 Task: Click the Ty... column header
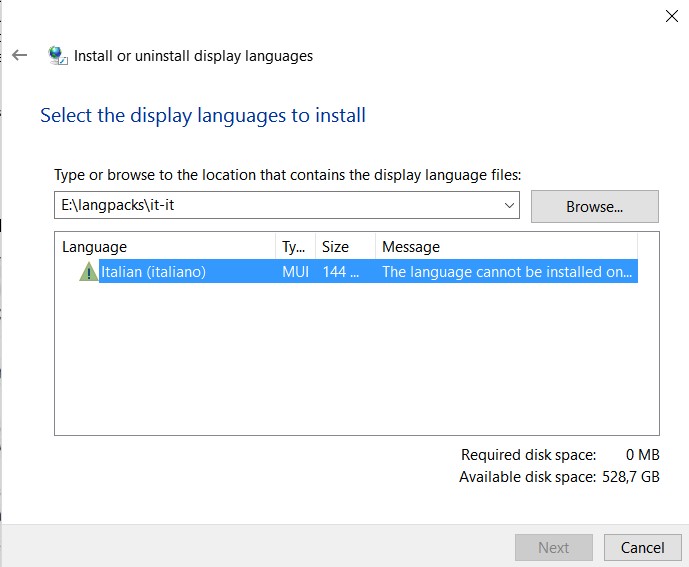tap(295, 247)
